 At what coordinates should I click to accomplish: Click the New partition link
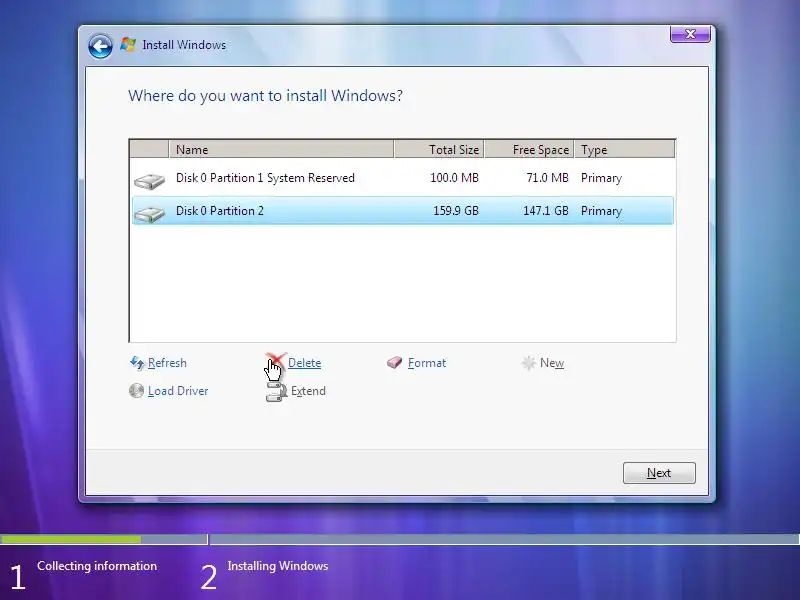(552, 363)
